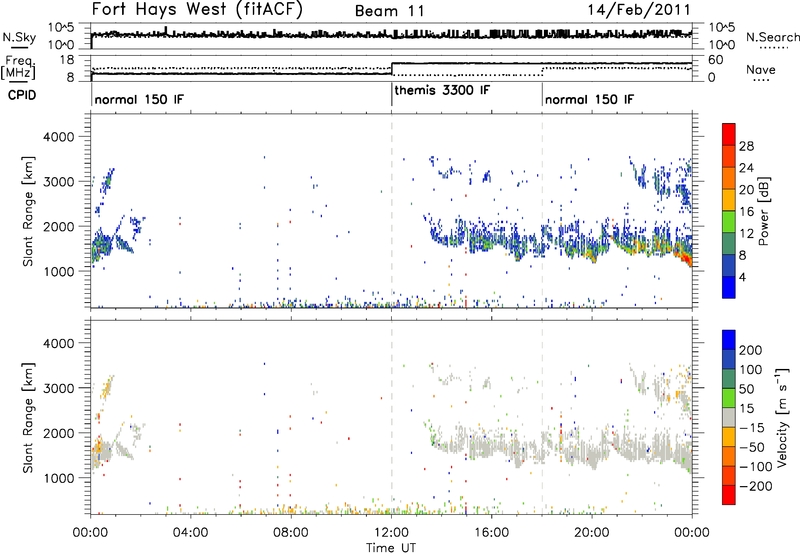Click the "CPID" row label
800x554 pixels.
tap(21, 95)
